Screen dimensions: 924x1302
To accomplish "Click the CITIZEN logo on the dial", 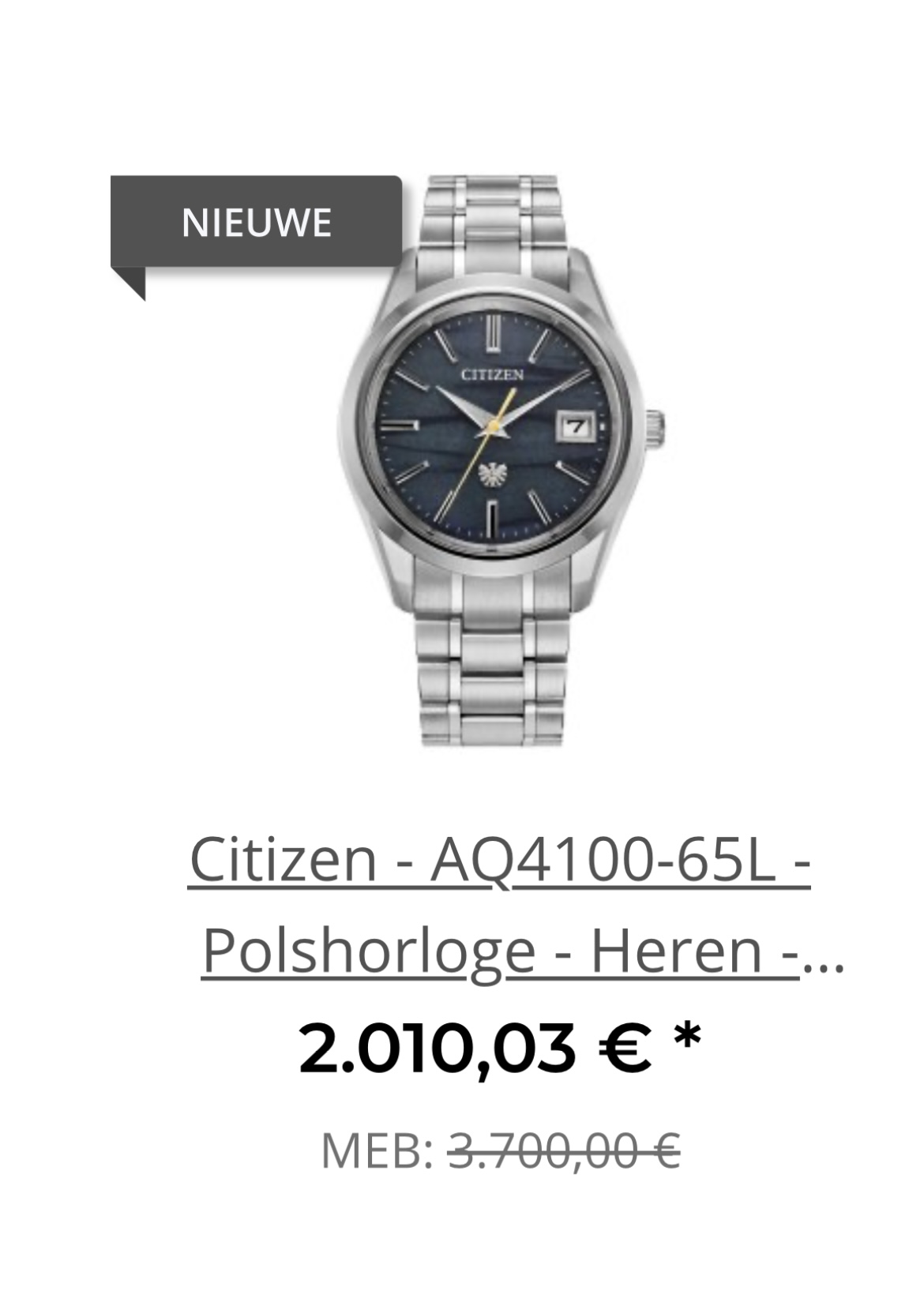I will tap(492, 374).
